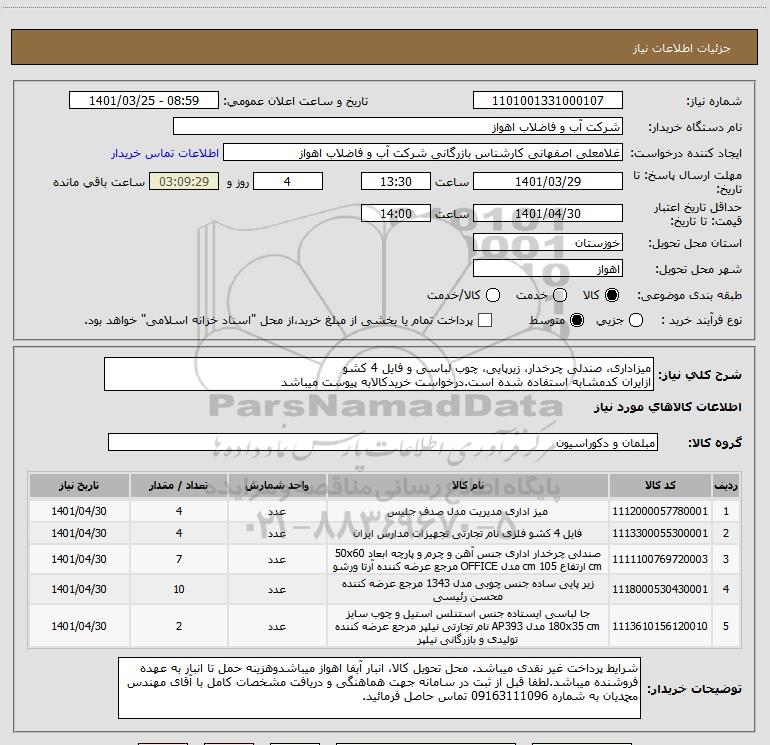Image resolution: width=770 pixels, height=745 pixels.
Task: Click item name میز اداری مدیریت مدل صدف جلیس
Action: click(468, 511)
